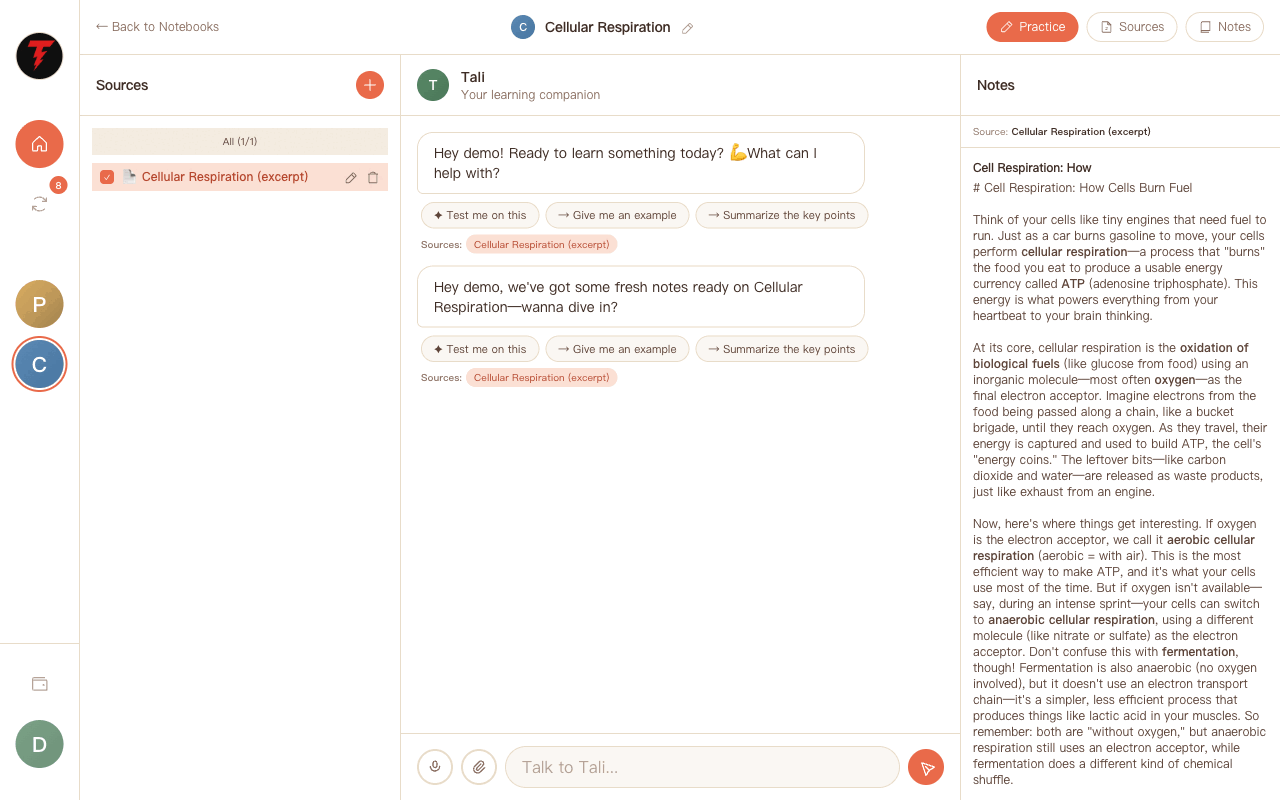The width and height of the screenshot is (1280, 800).
Task: Open the home icon in sidebar
Action: [x=39, y=144]
